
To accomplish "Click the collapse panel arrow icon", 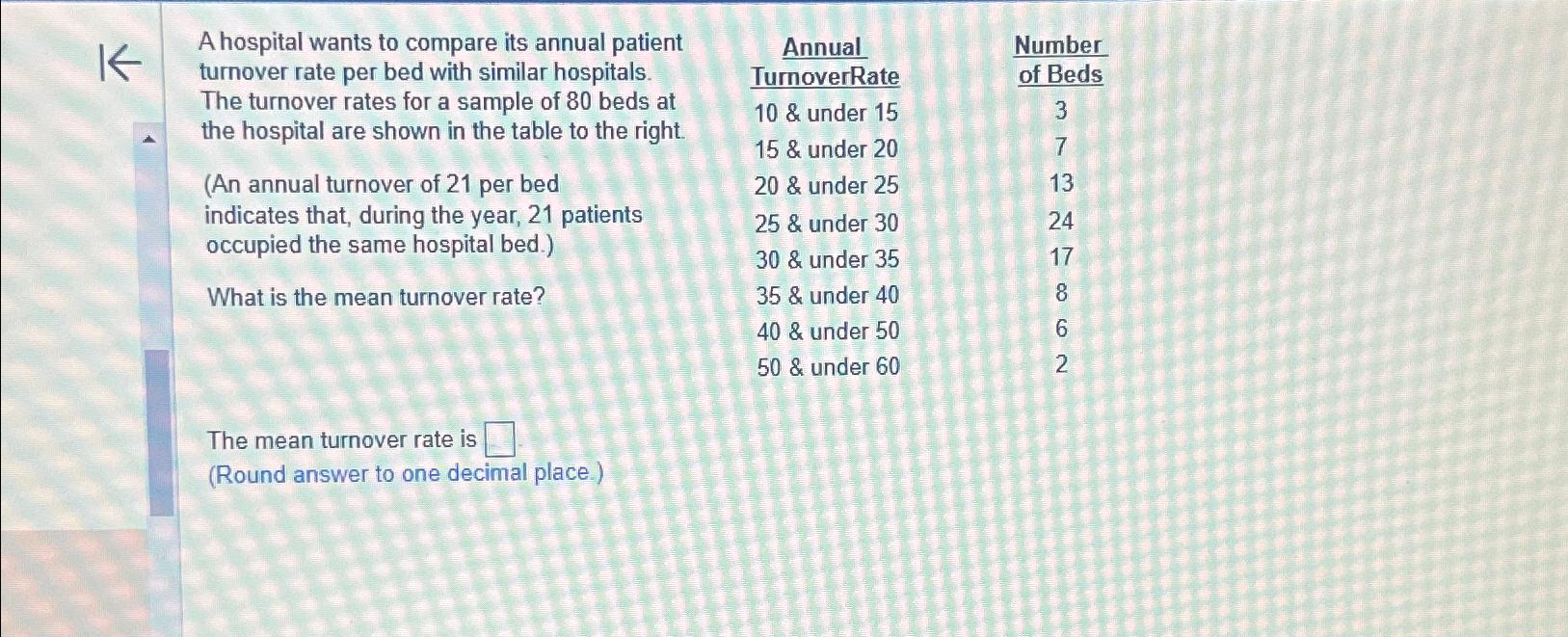I will pyautogui.click(x=120, y=64).
